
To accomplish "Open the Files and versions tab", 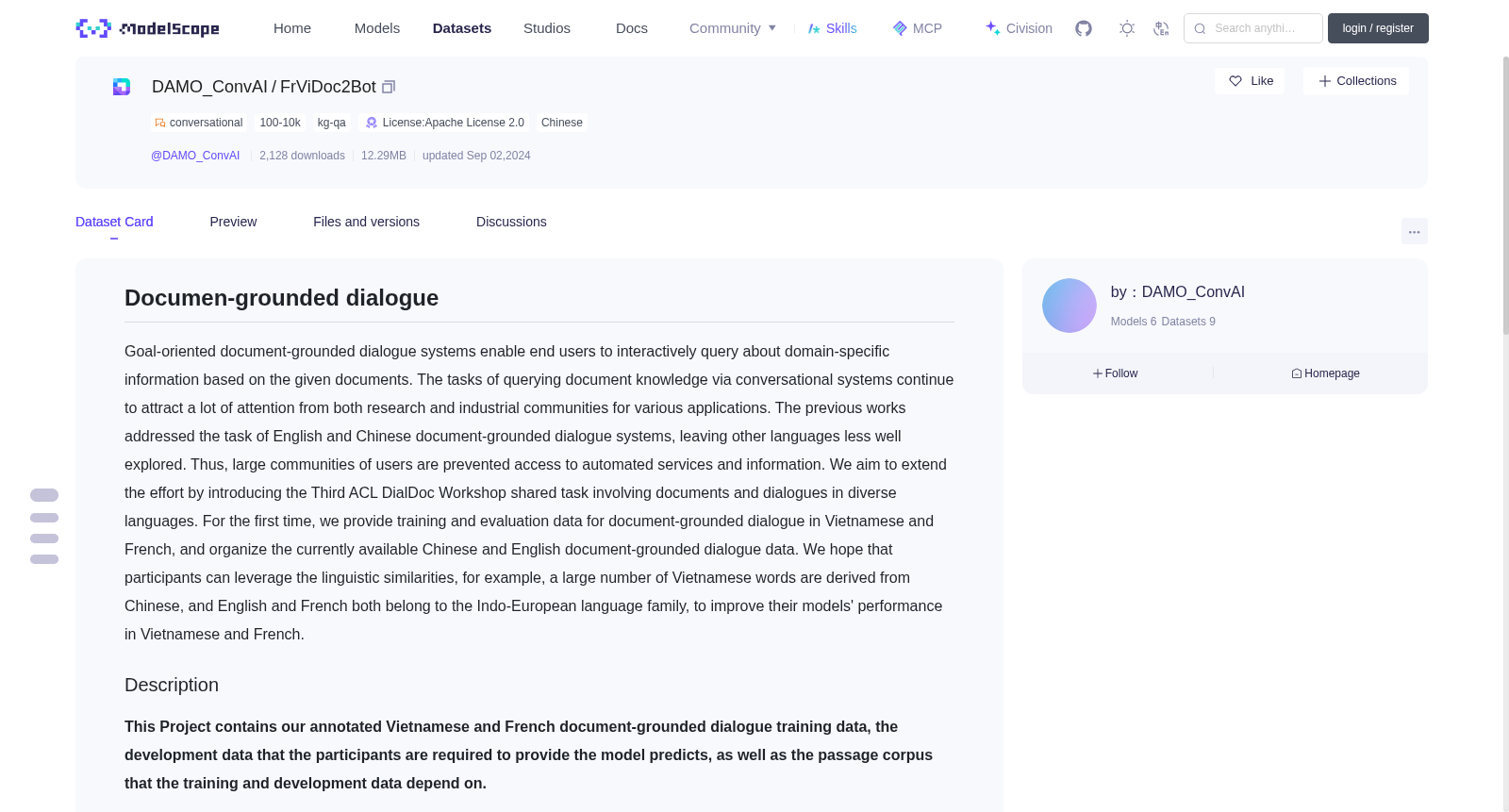I will [x=366, y=222].
